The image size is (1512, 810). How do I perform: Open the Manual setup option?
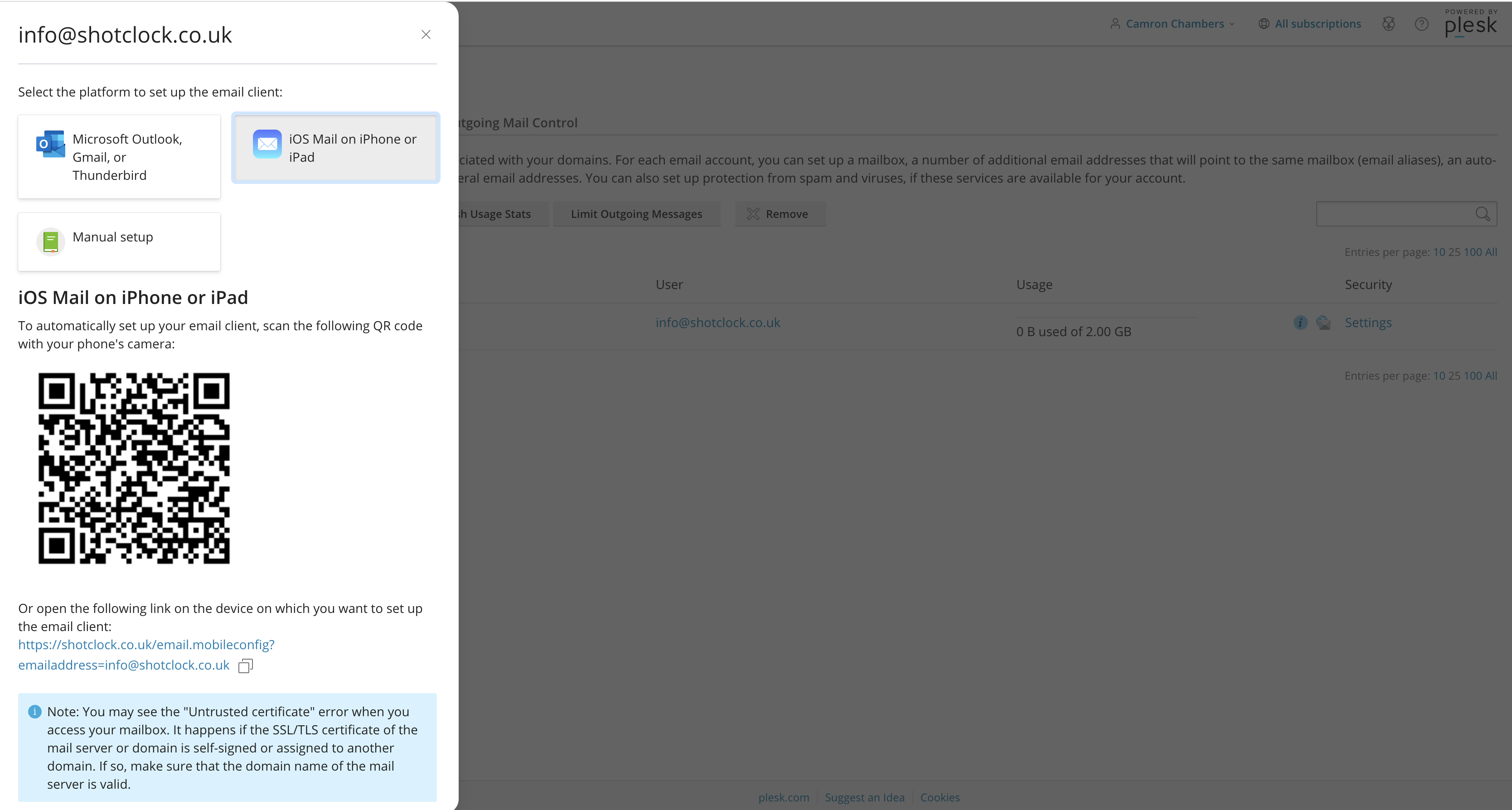[x=119, y=241]
